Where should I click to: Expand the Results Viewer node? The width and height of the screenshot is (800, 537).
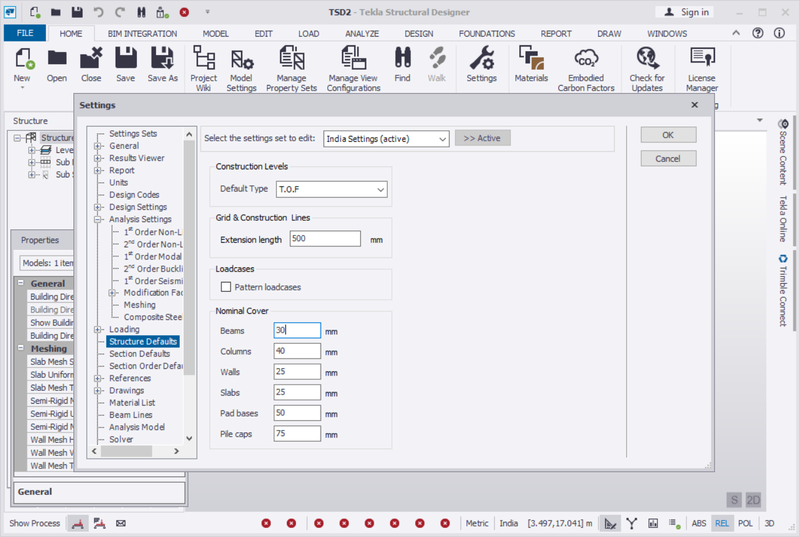point(97,158)
